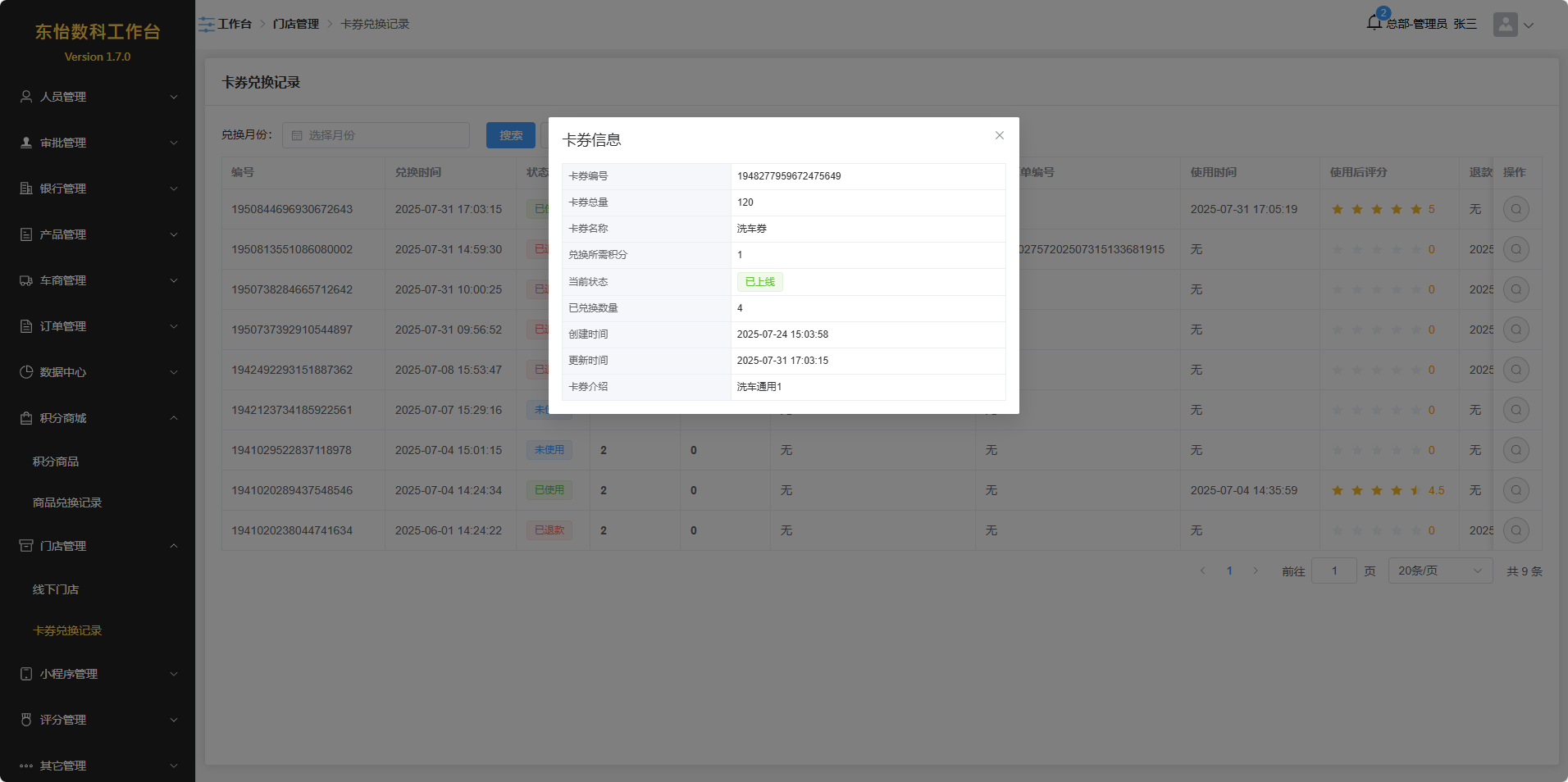Toggle the sidebar collapse icon
The width and height of the screenshot is (1568, 782).
click(206, 25)
